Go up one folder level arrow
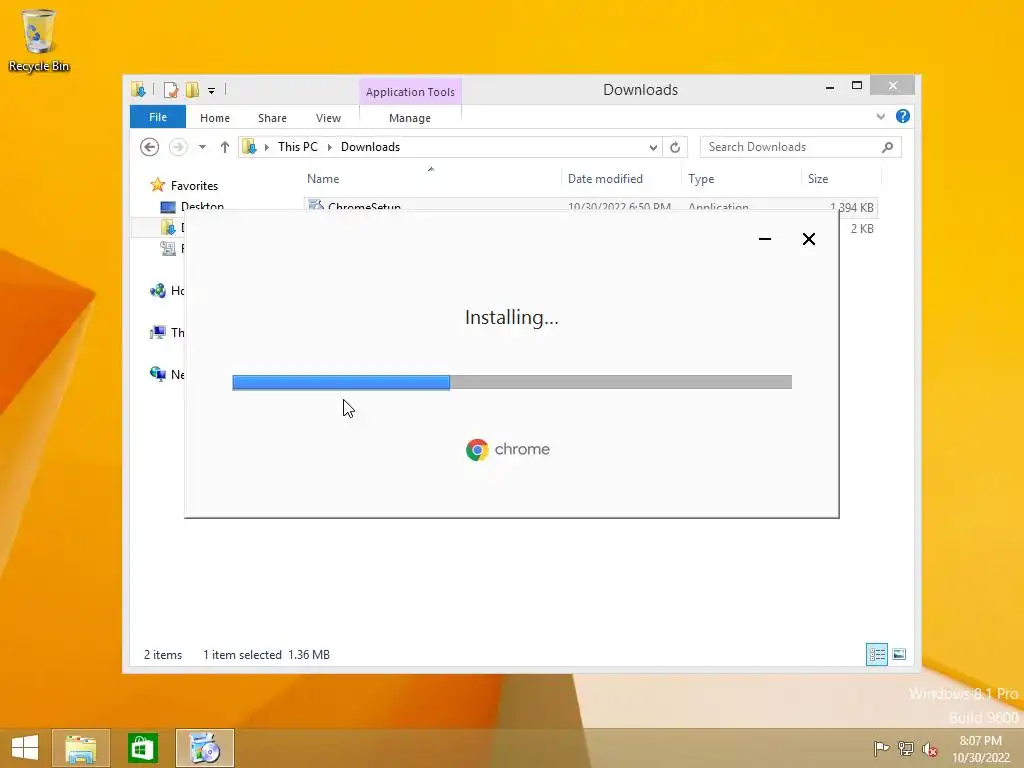Viewport: 1024px width, 768px height. pos(225,147)
